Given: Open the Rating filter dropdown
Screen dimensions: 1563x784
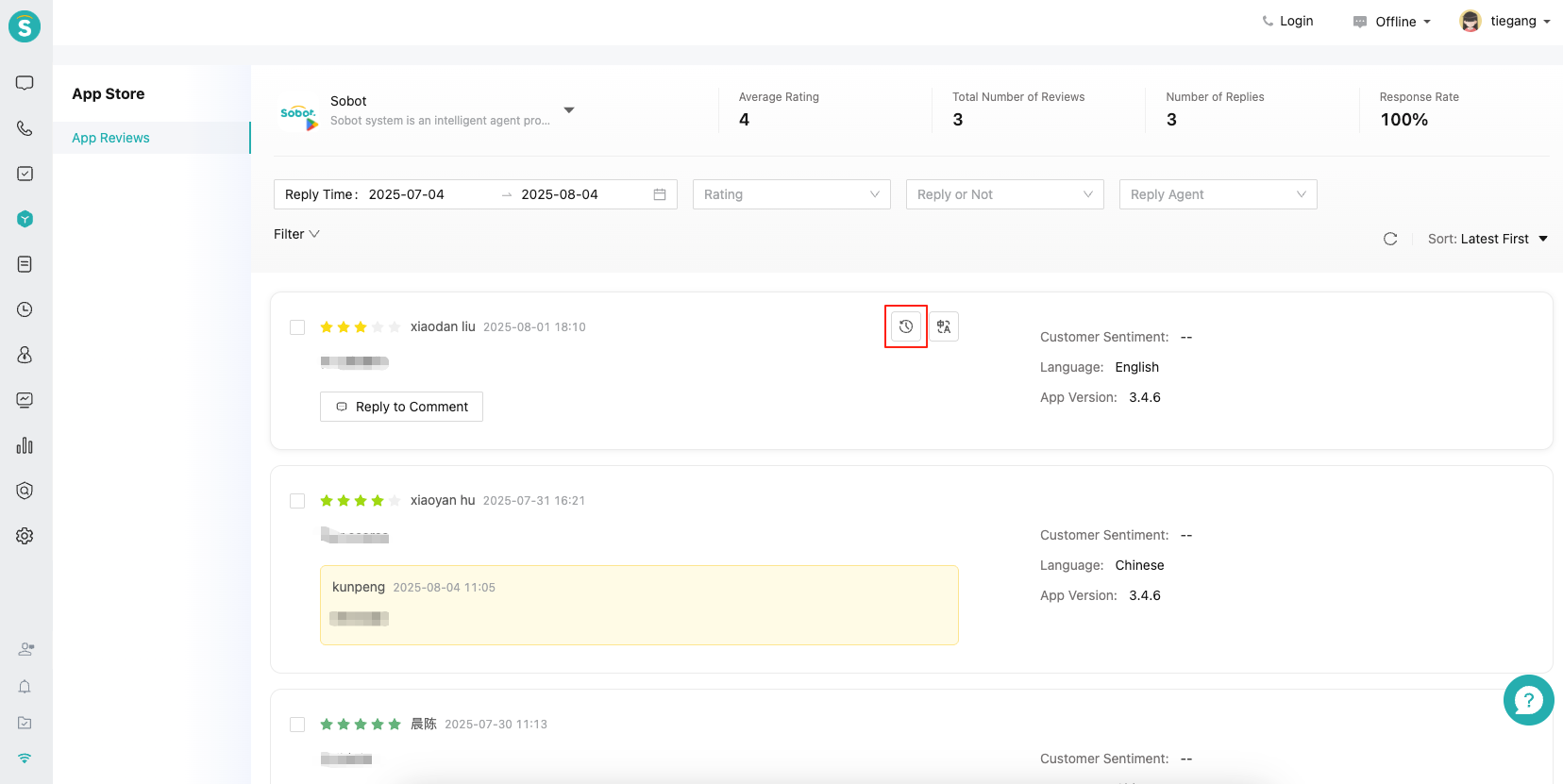Looking at the screenshot, I should coord(791,194).
